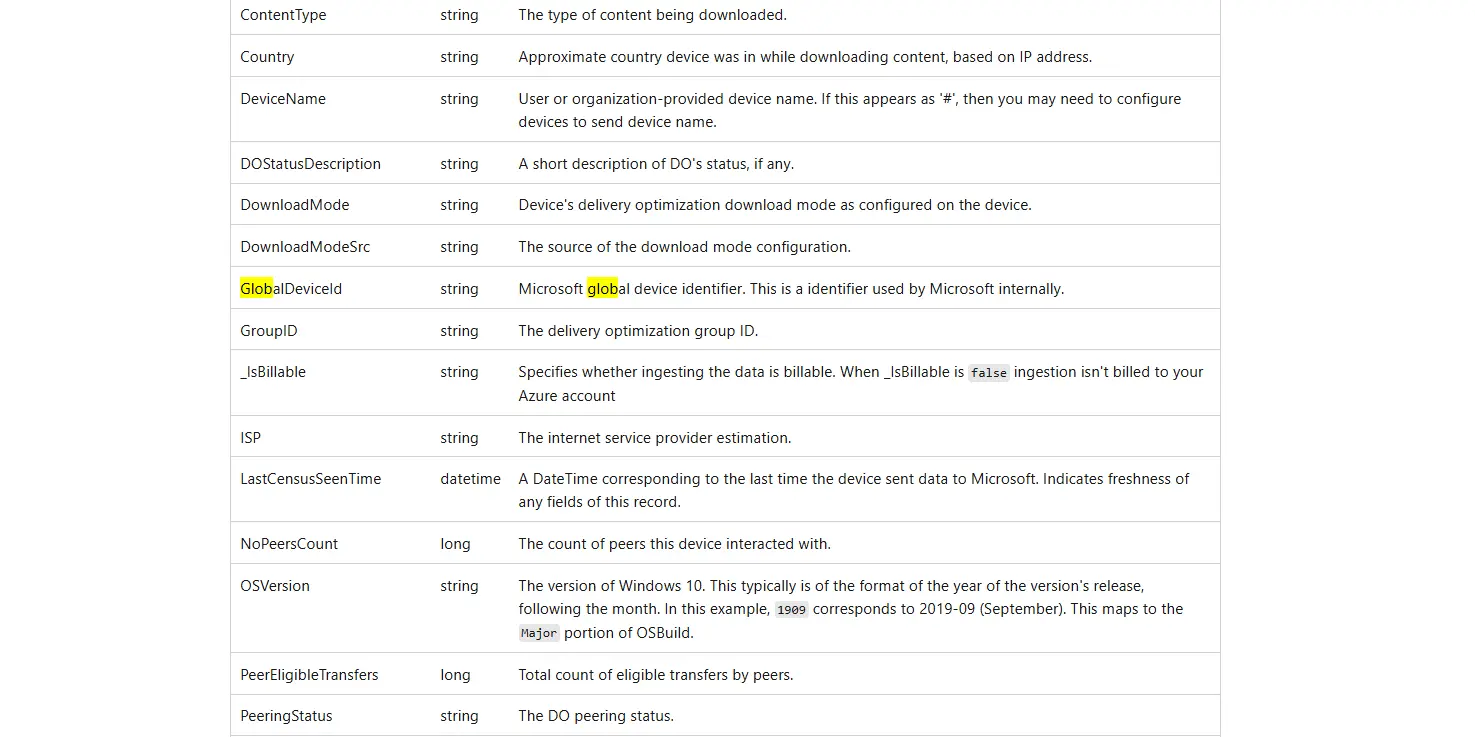Viewport: 1475px width, 737px height.
Task: Select the PeeringStatus field name
Action: tap(286, 716)
